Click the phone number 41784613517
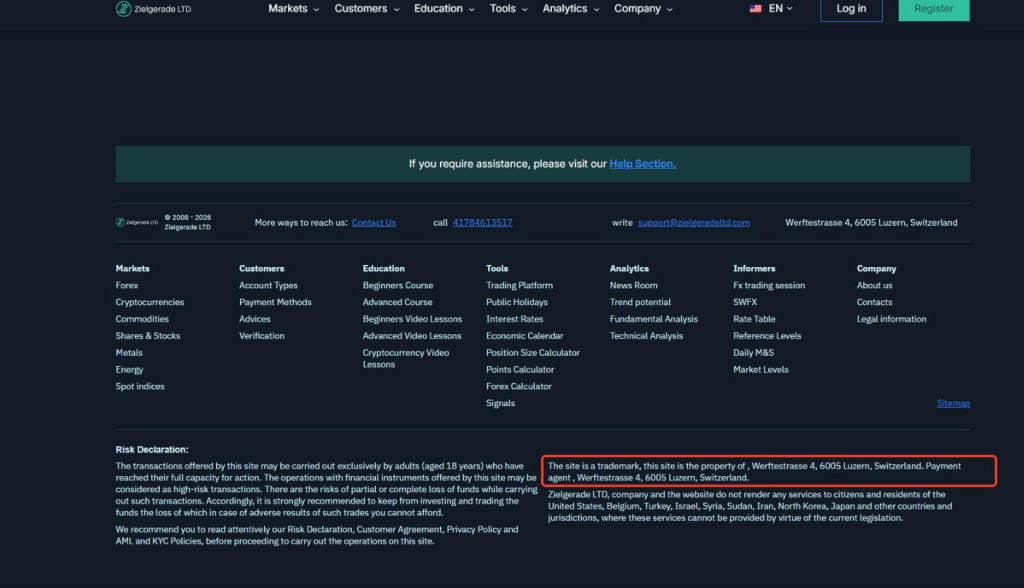 pyautogui.click(x=483, y=223)
